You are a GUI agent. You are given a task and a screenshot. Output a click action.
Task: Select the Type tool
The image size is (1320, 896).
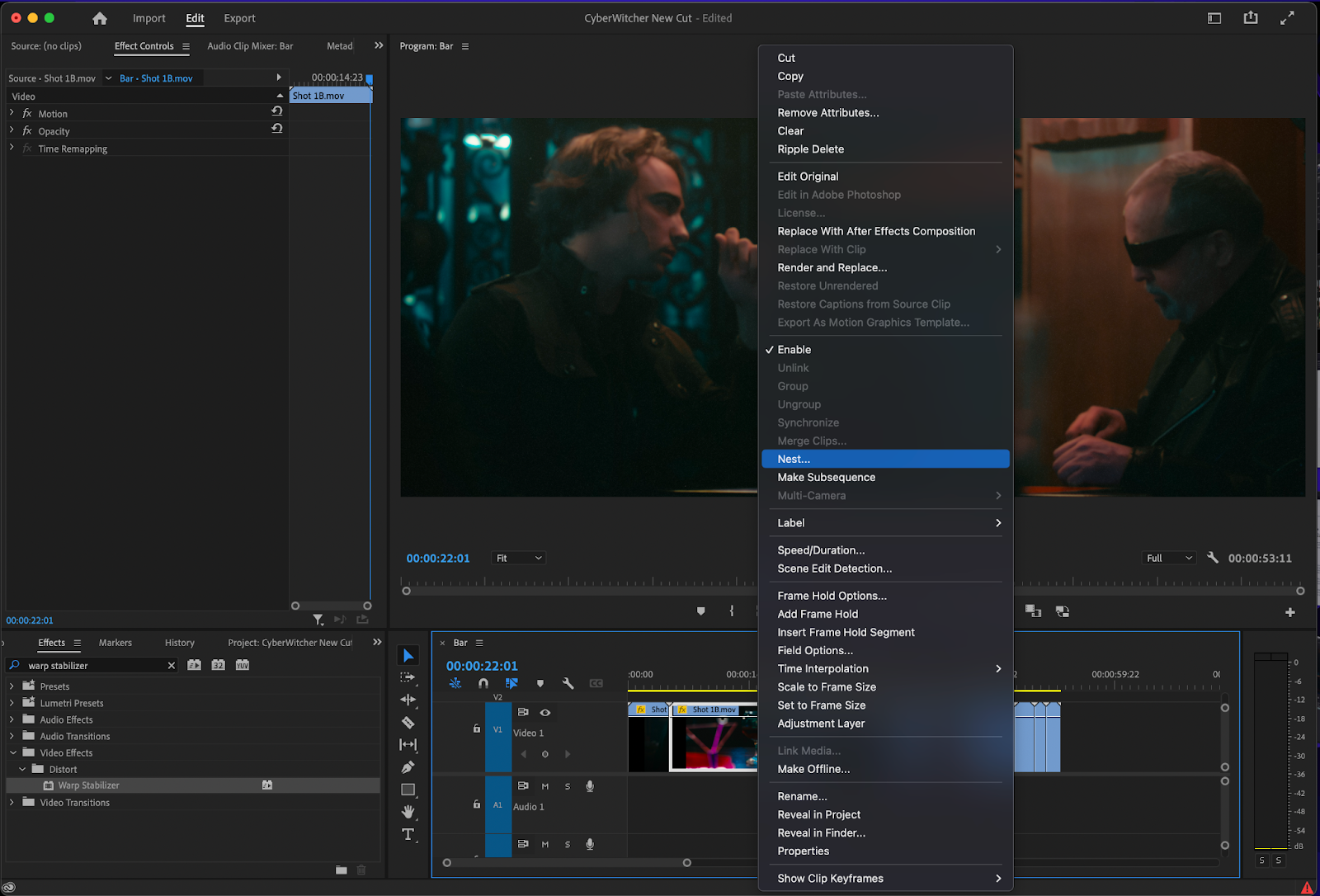coord(408,834)
